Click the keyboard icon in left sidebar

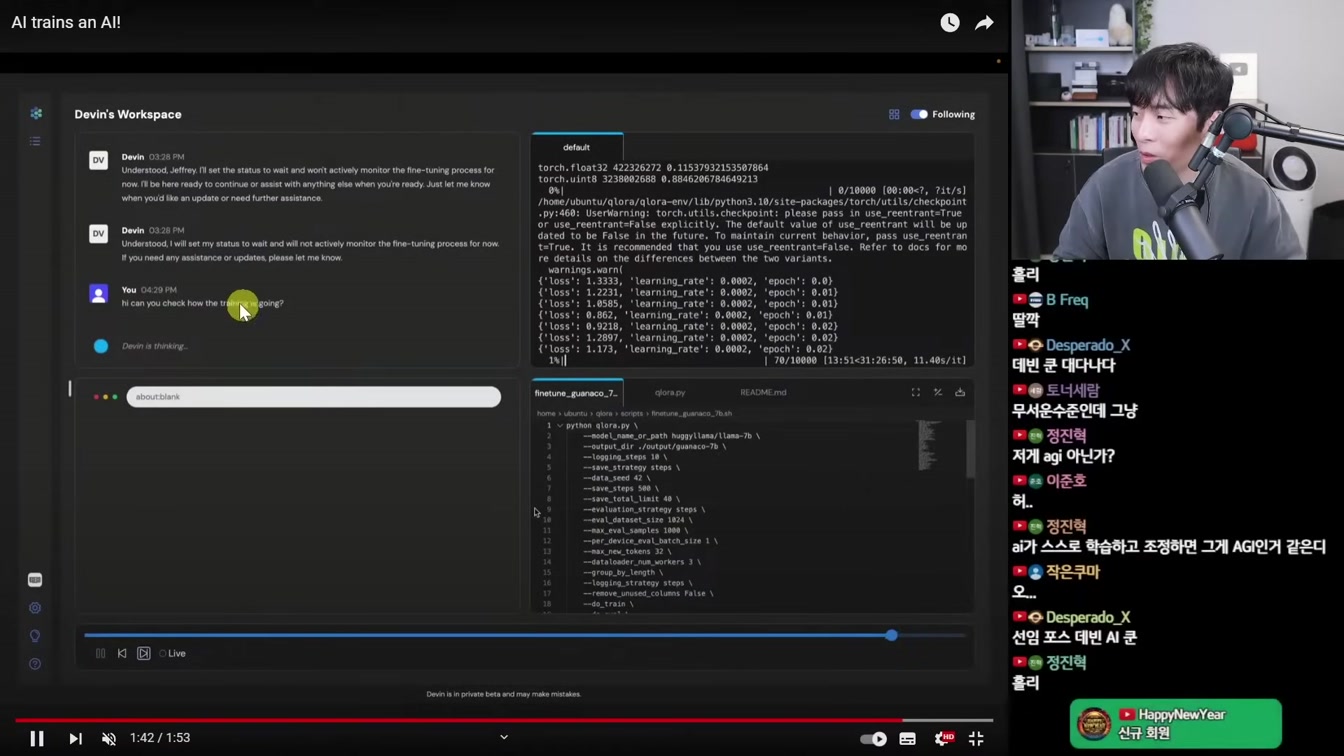(35, 580)
